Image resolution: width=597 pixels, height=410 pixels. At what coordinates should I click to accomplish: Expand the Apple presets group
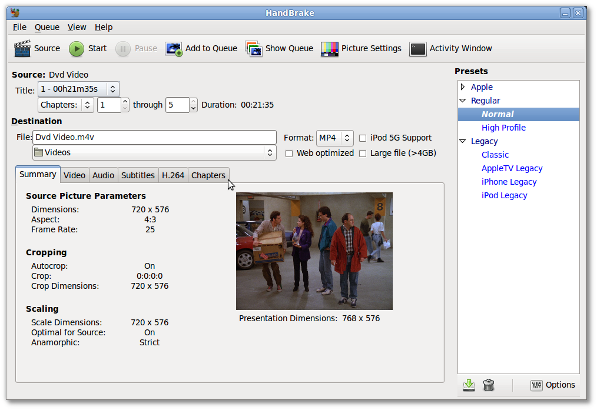463,87
